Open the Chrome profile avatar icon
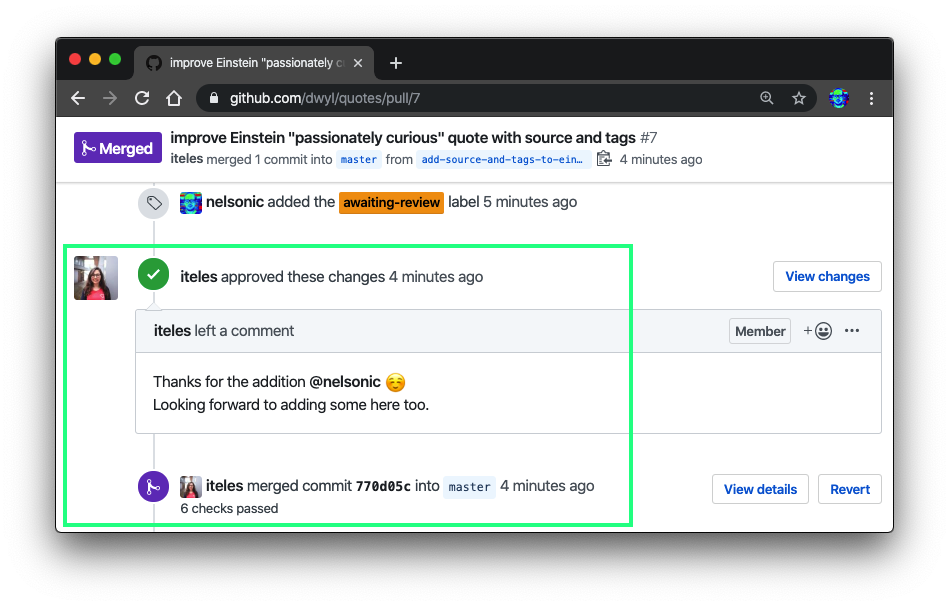The image size is (949, 606). click(x=838, y=98)
